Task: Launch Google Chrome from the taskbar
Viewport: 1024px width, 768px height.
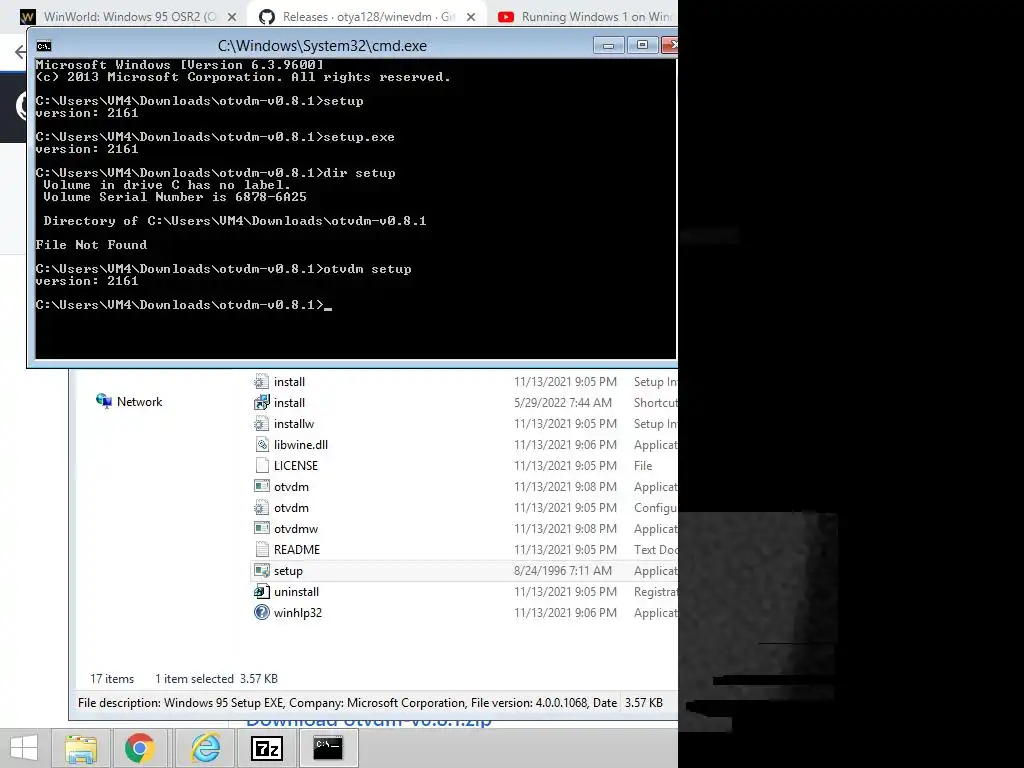Action: tap(140, 748)
